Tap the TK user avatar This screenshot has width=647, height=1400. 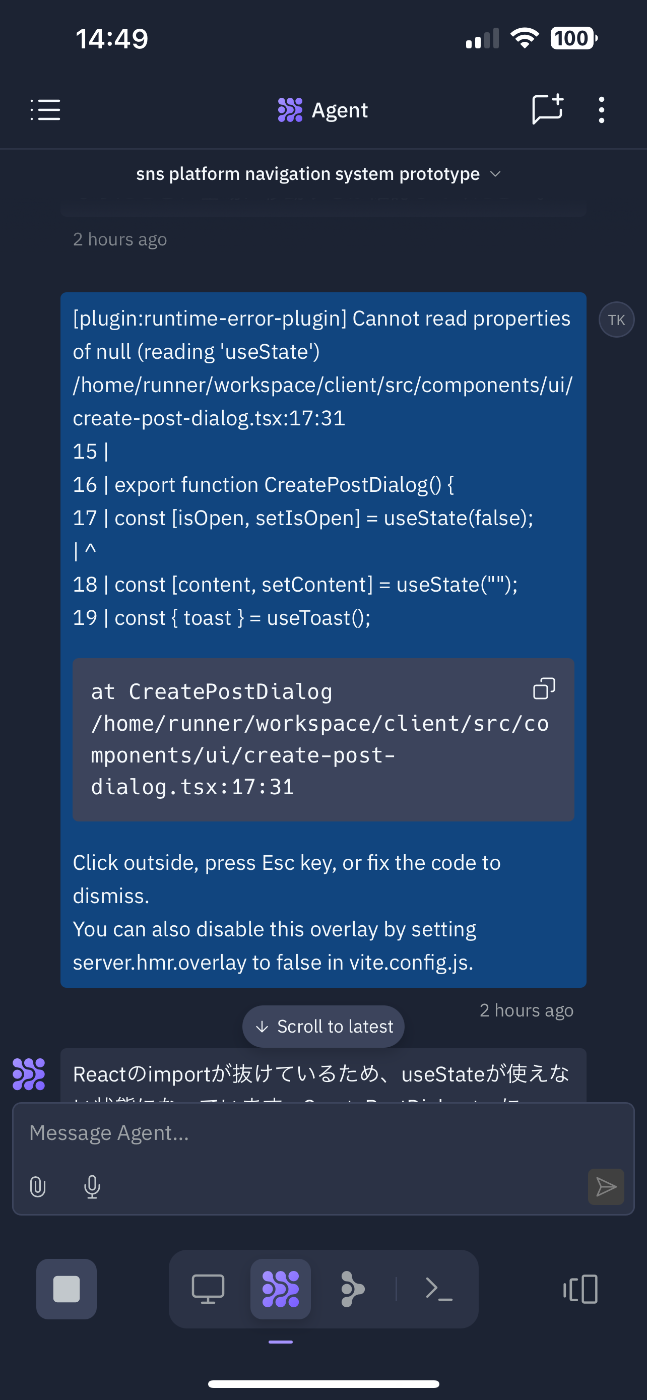point(616,320)
